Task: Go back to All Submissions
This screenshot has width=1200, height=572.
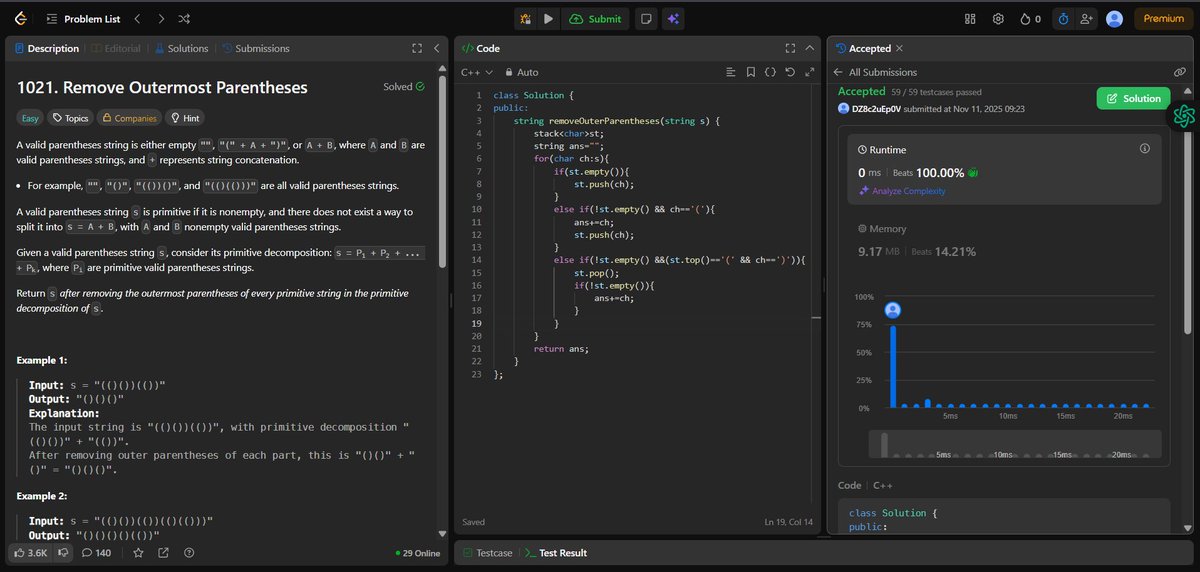Action: 876,72
